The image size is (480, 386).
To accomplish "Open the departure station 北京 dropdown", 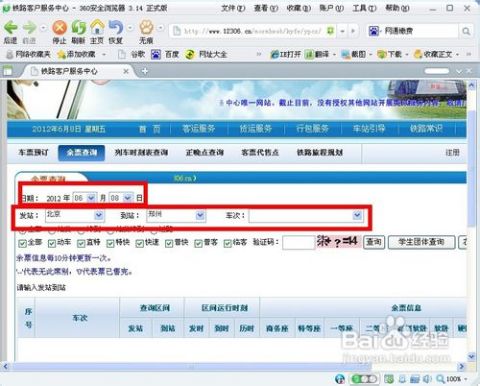I will (99, 215).
